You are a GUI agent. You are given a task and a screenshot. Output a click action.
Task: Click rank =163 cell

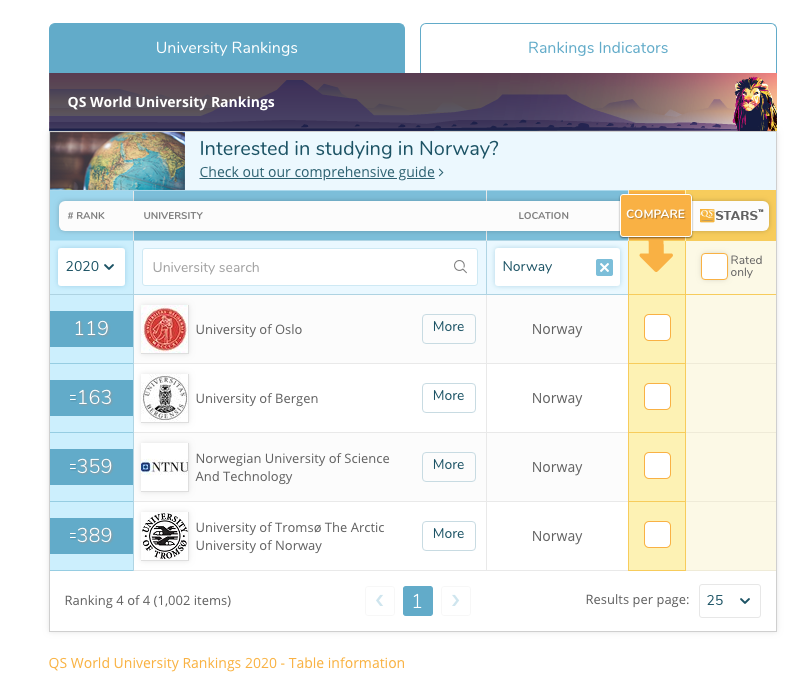point(92,398)
